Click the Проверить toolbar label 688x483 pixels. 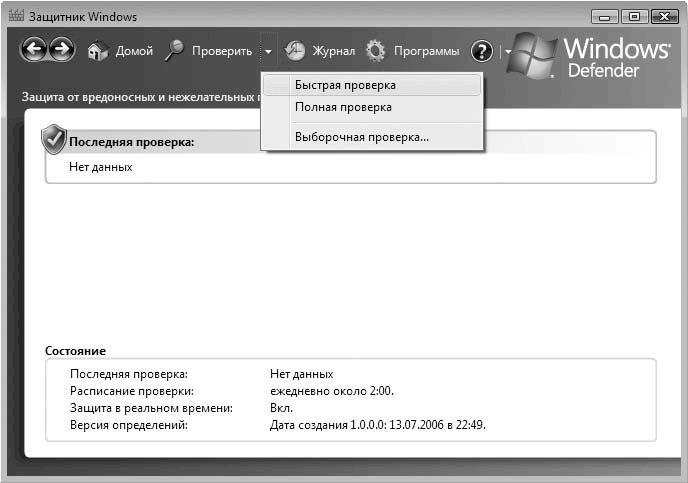(x=221, y=51)
